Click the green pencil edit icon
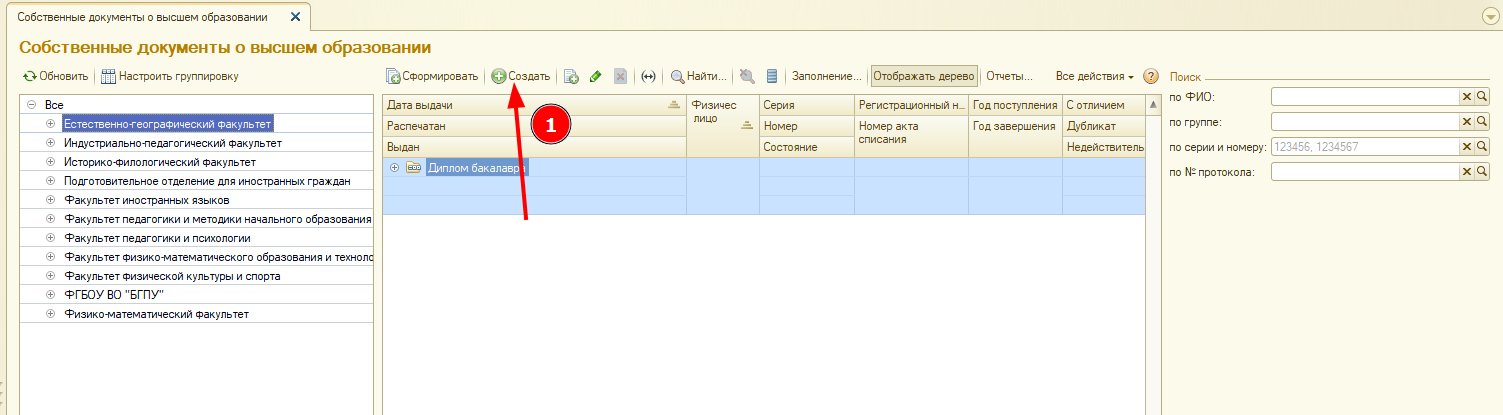 [x=596, y=76]
